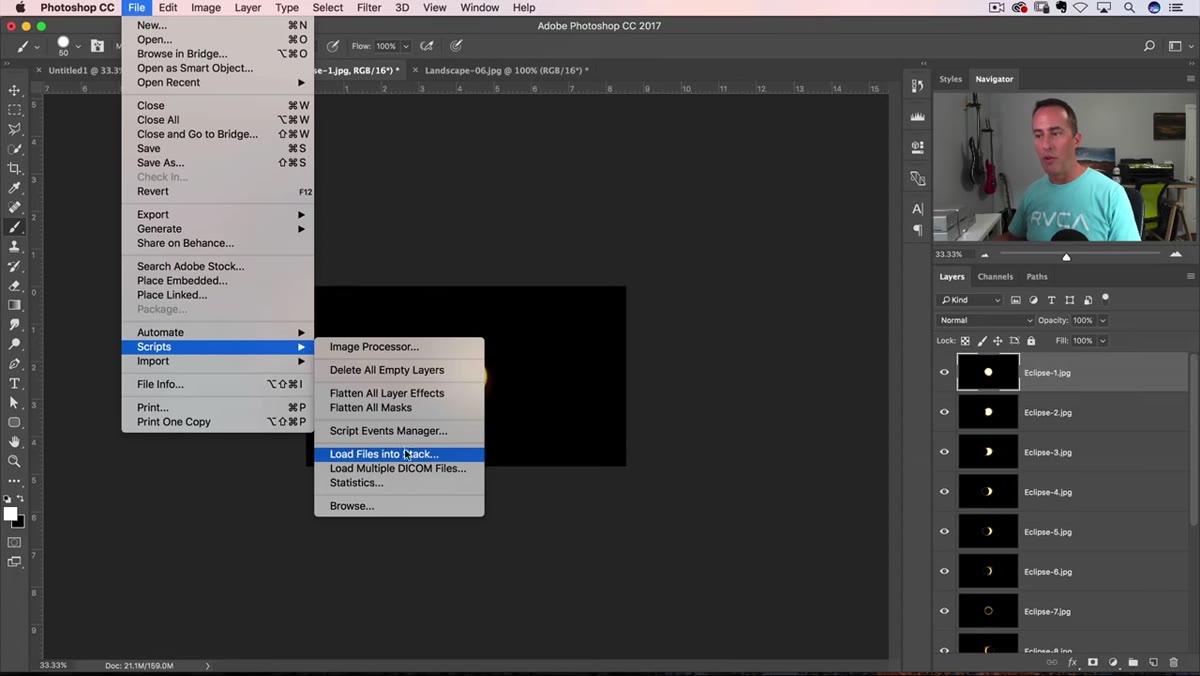Hide the Eclipse-2.jpg layer

pyautogui.click(x=944, y=412)
